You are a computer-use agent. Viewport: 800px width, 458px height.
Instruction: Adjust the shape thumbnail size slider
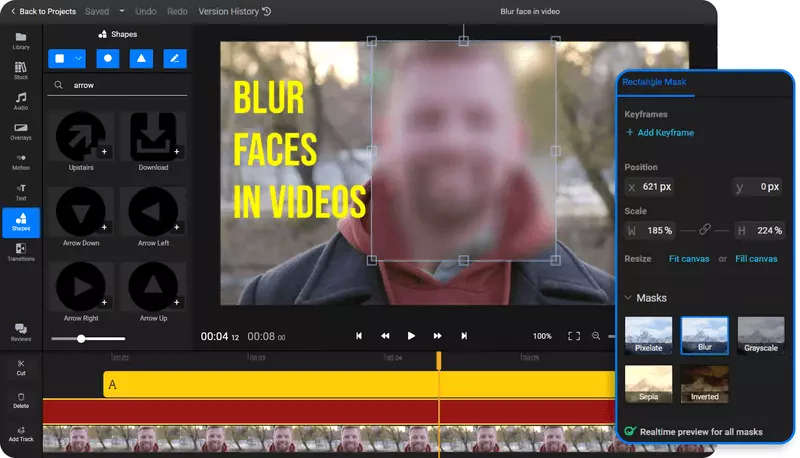pyautogui.click(x=84, y=339)
